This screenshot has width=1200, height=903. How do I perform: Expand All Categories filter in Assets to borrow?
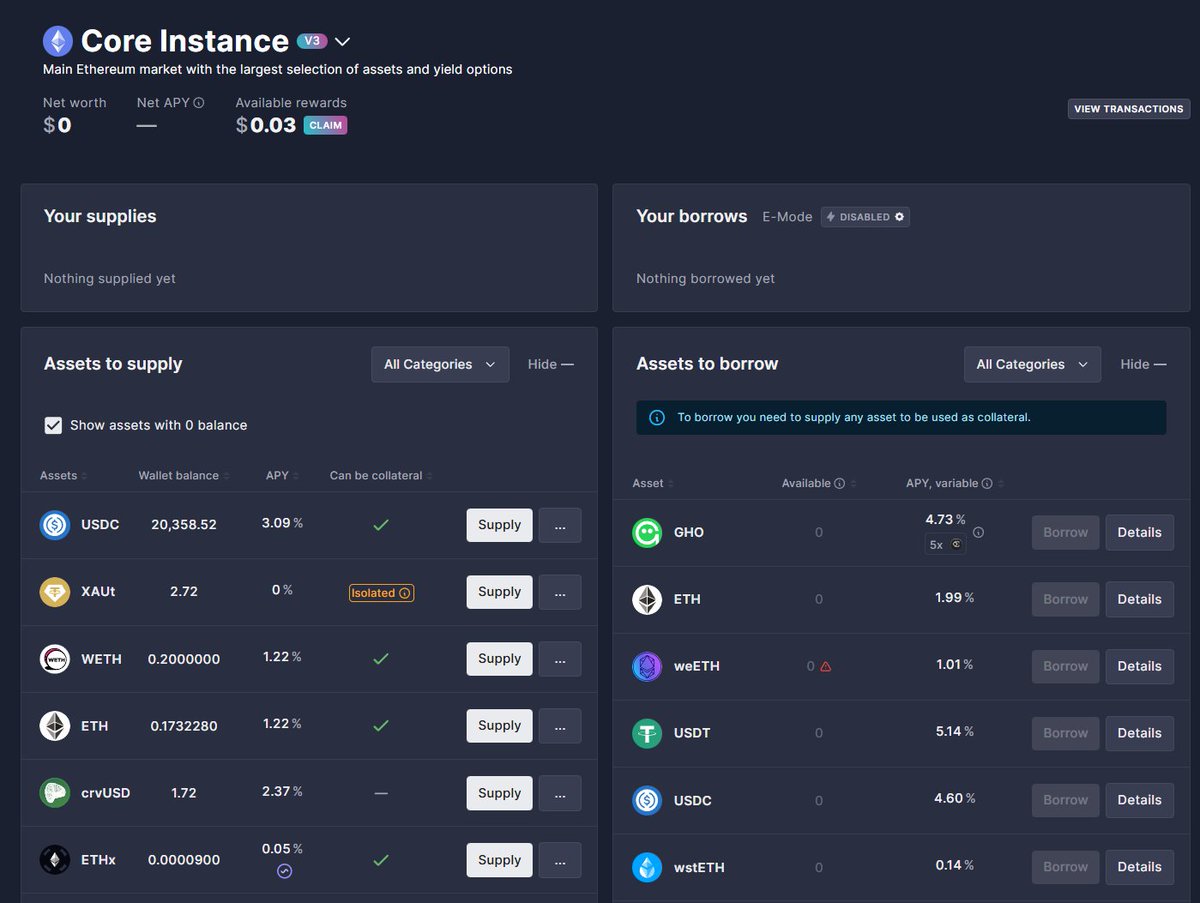1031,365
